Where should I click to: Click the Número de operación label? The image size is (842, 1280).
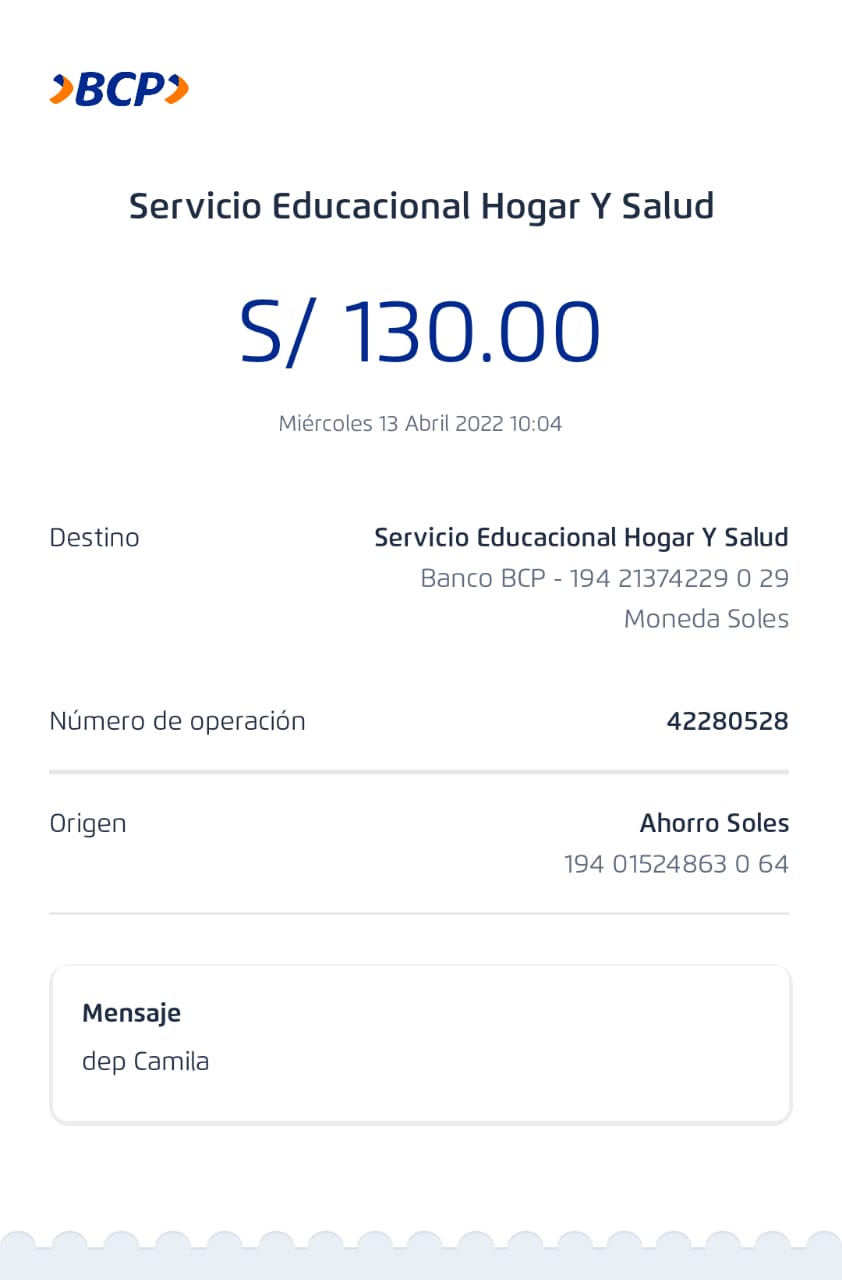(x=177, y=721)
